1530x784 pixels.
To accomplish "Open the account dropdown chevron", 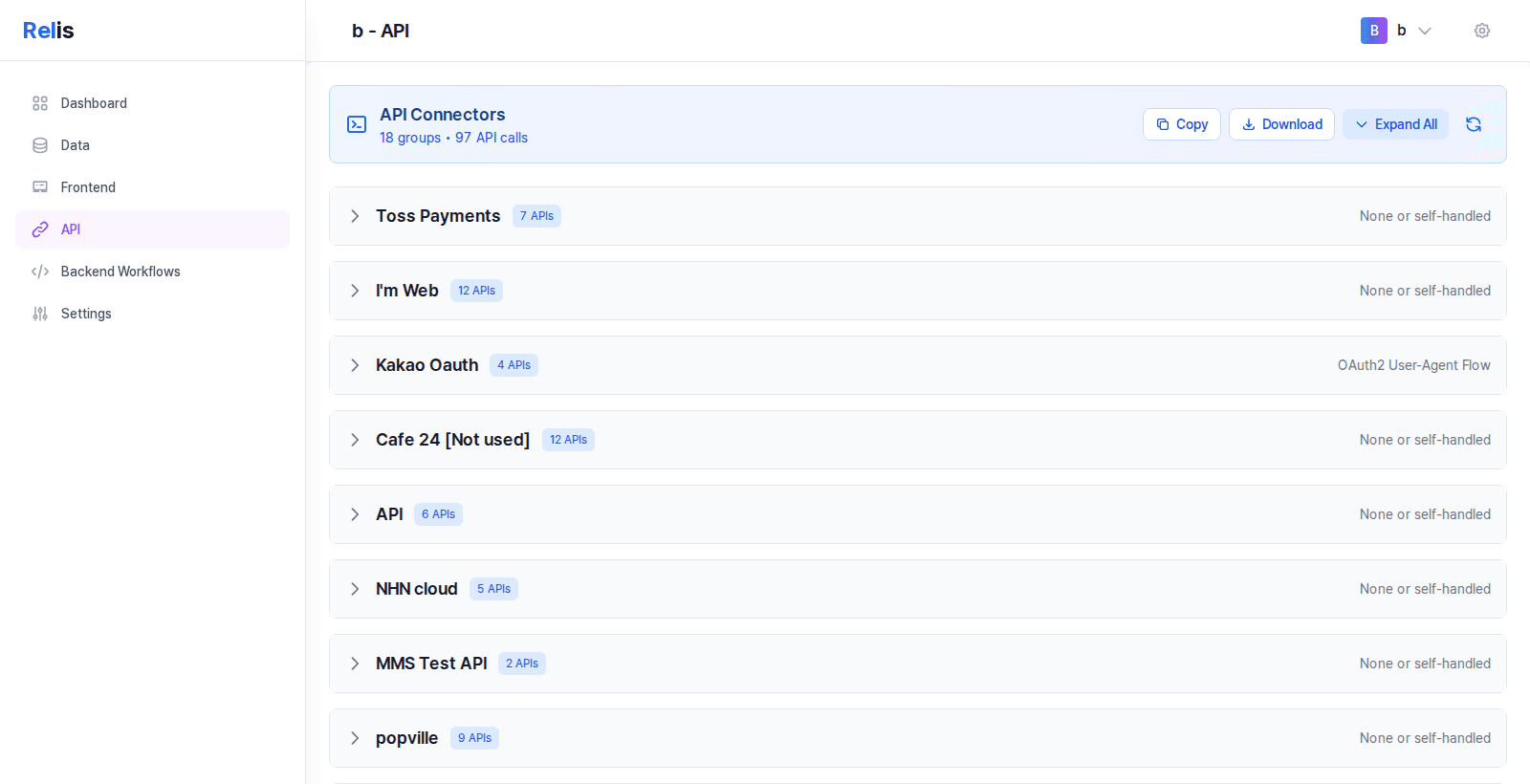I will point(1425,31).
